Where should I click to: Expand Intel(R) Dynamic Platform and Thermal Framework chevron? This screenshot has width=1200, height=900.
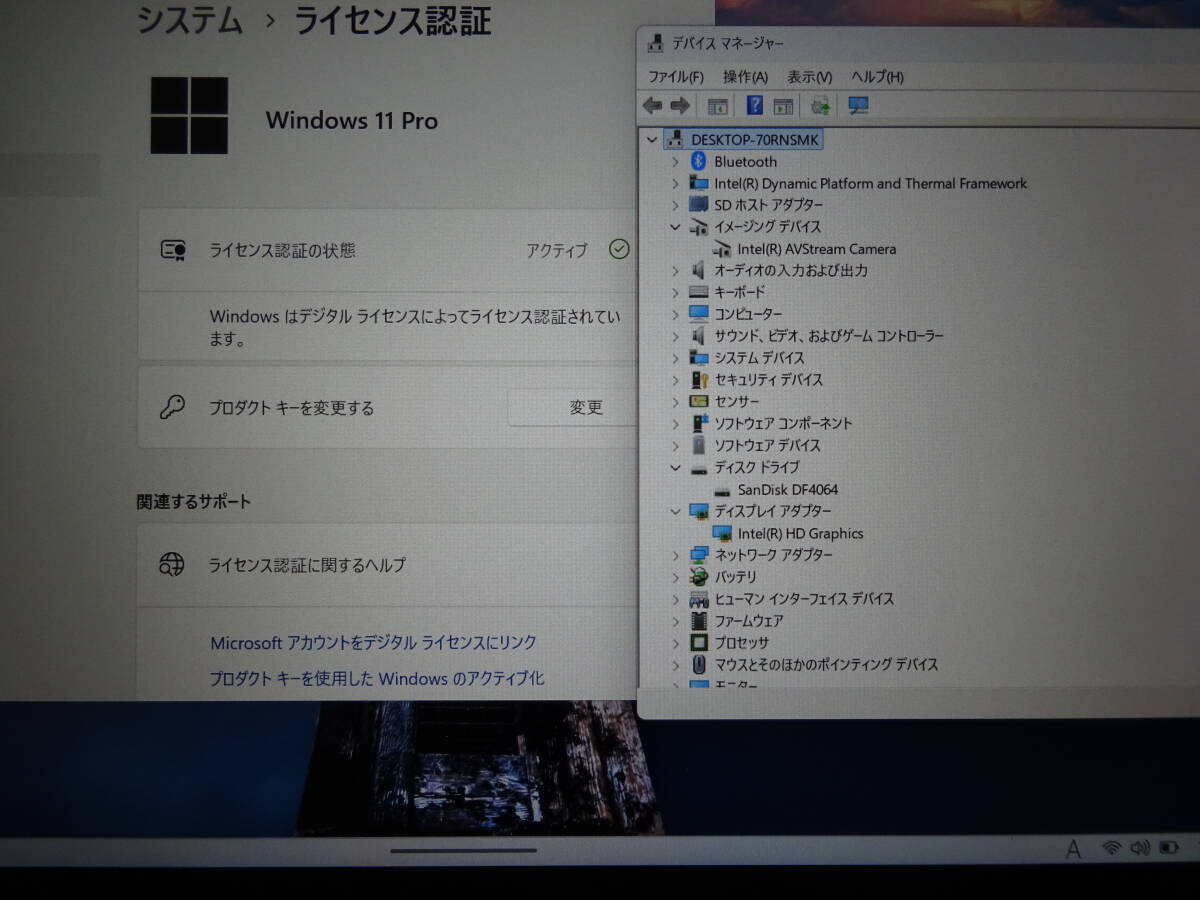coord(675,184)
